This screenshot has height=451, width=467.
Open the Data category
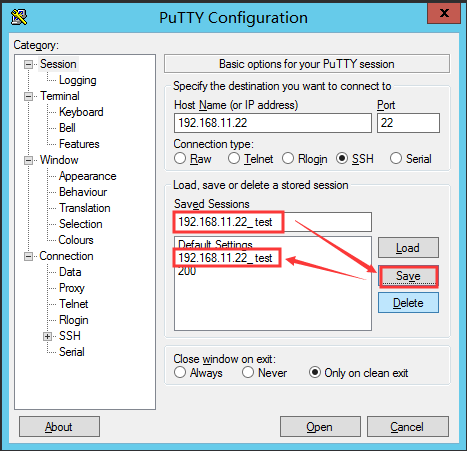[x=70, y=272]
